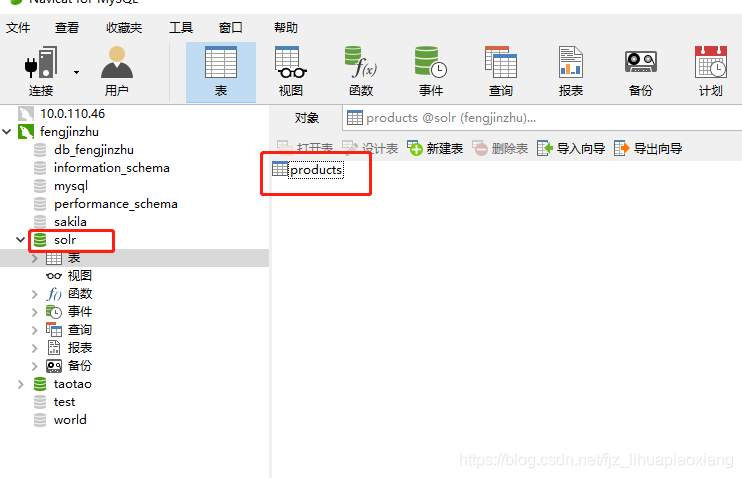
Task: Expand the 函数 functions node under solr
Action: click(x=35, y=294)
